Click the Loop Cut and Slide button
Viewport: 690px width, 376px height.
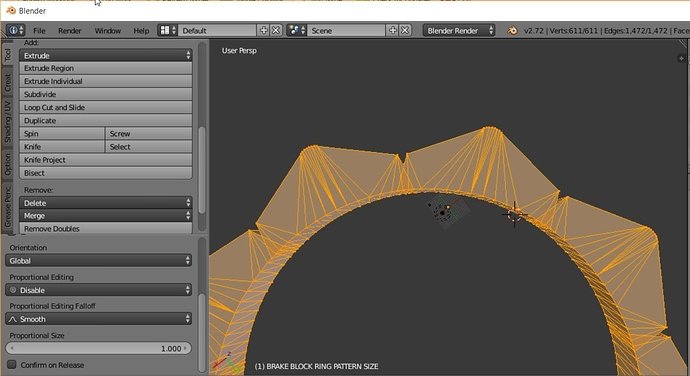point(106,107)
